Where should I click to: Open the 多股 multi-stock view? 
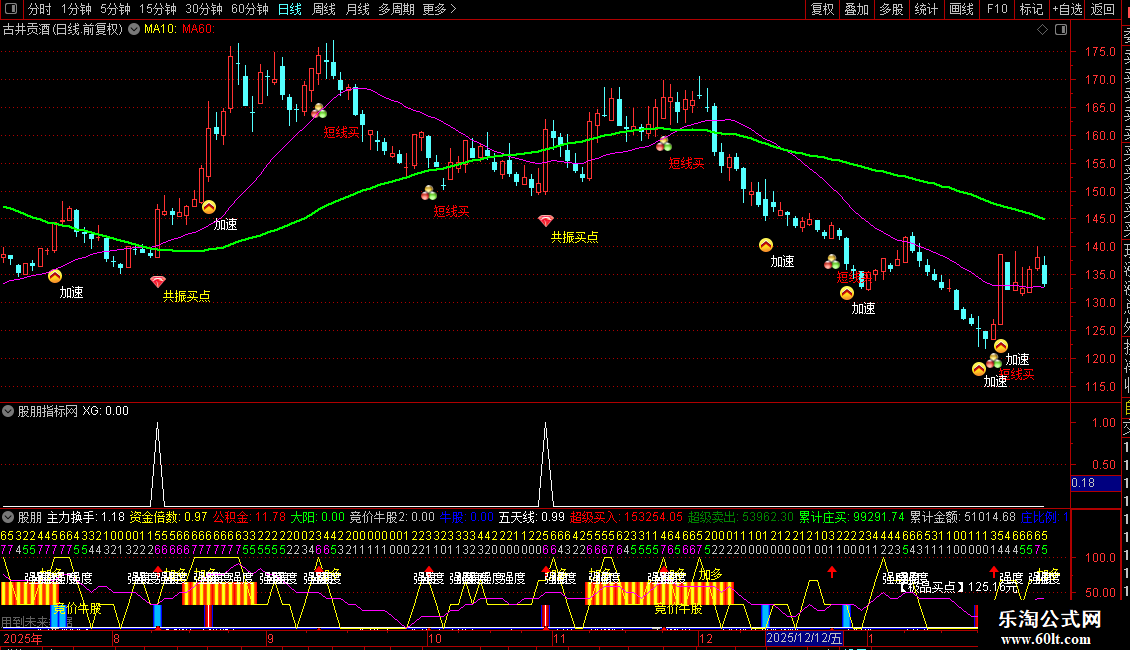[x=891, y=9]
